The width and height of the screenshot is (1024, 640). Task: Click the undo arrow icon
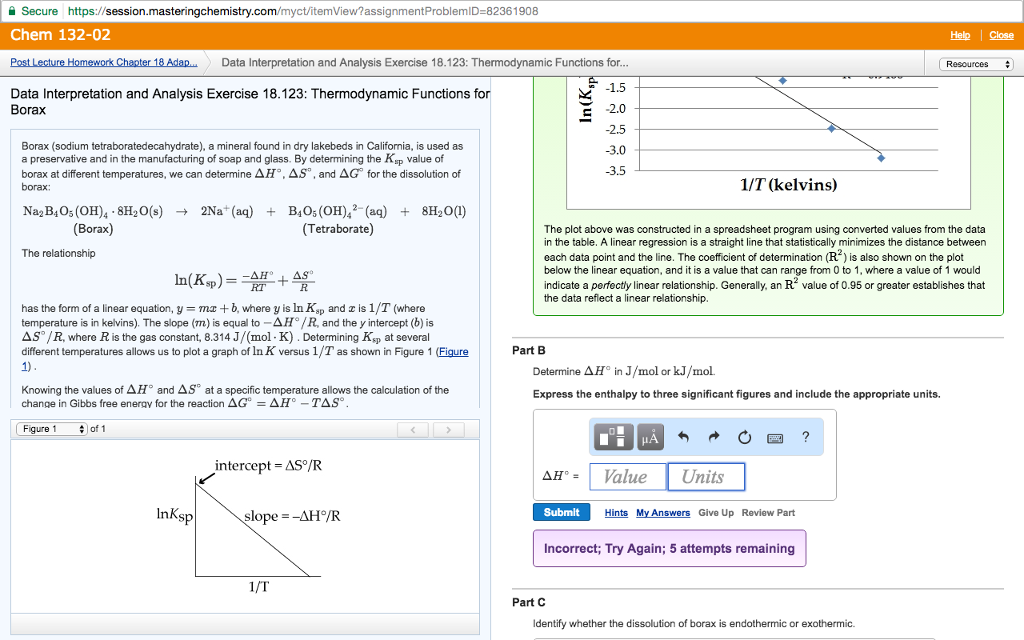pyautogui.click(x=684, y=437)
